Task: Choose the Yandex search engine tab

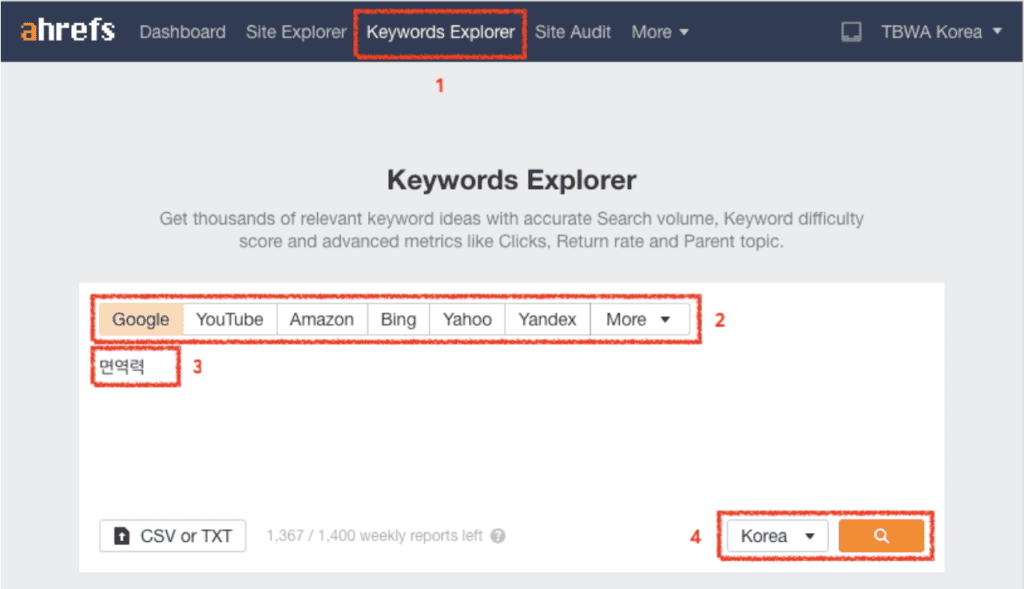Action: [547, 319]
